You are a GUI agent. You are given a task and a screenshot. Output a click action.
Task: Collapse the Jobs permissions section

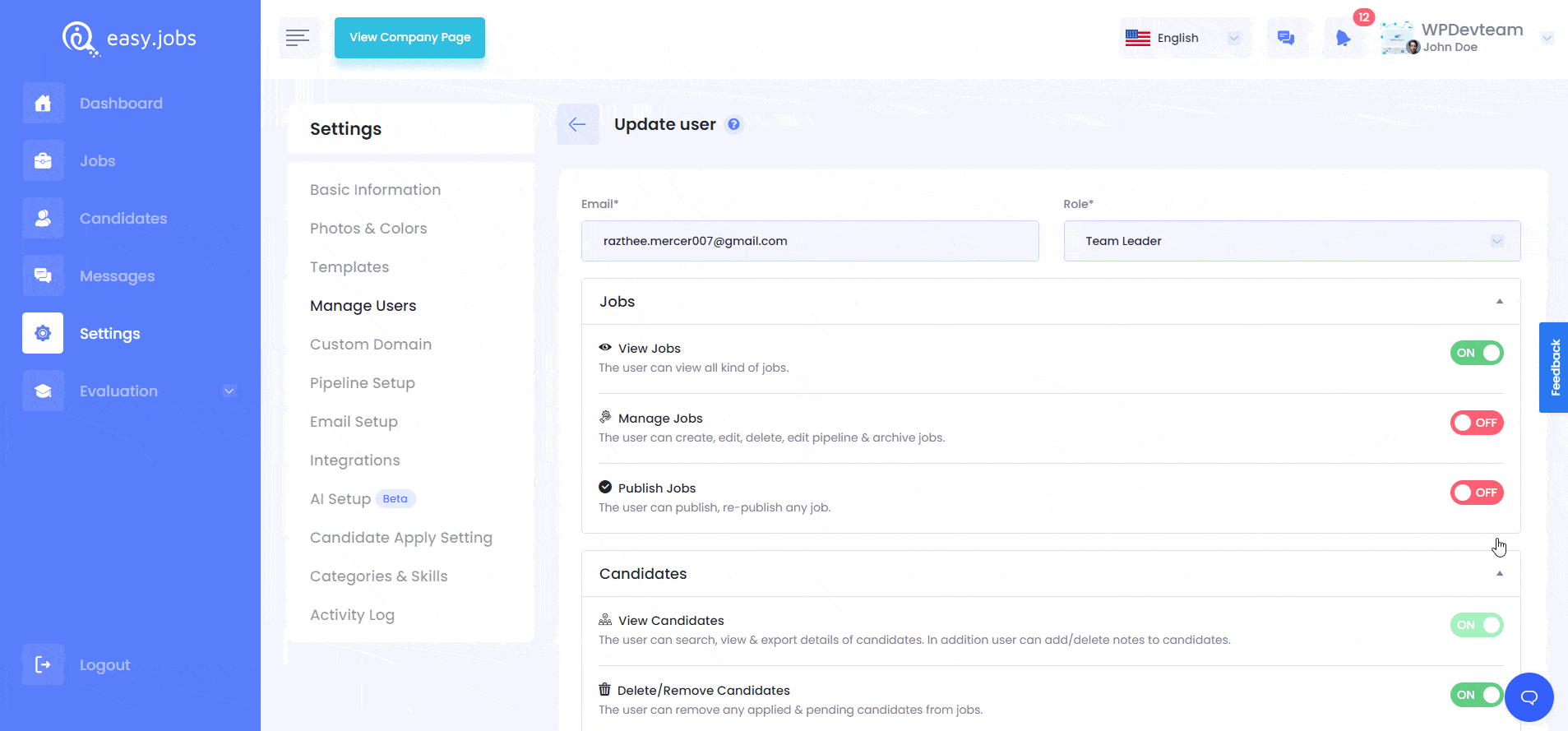pyautogui.click(x=1500, y=302)
